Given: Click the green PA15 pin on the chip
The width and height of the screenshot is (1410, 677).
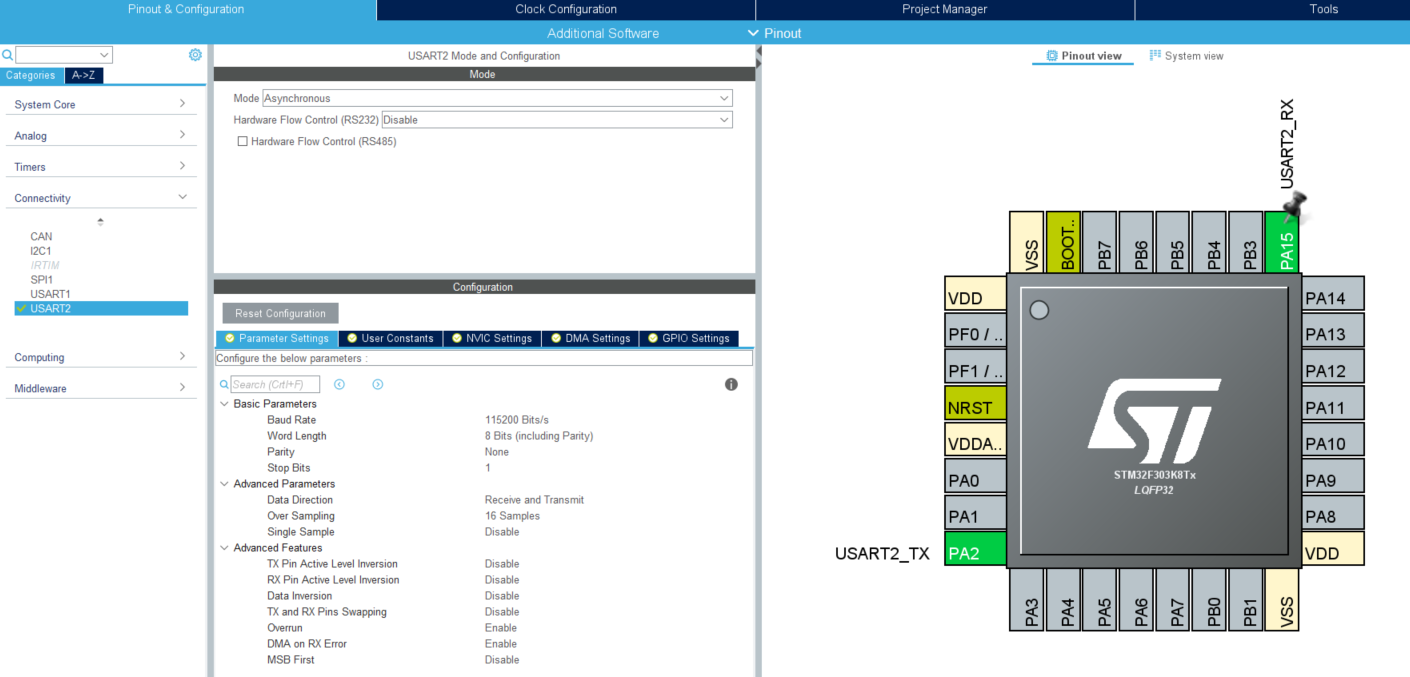Looking at the screenshot, I should [x=1282, y=241].
